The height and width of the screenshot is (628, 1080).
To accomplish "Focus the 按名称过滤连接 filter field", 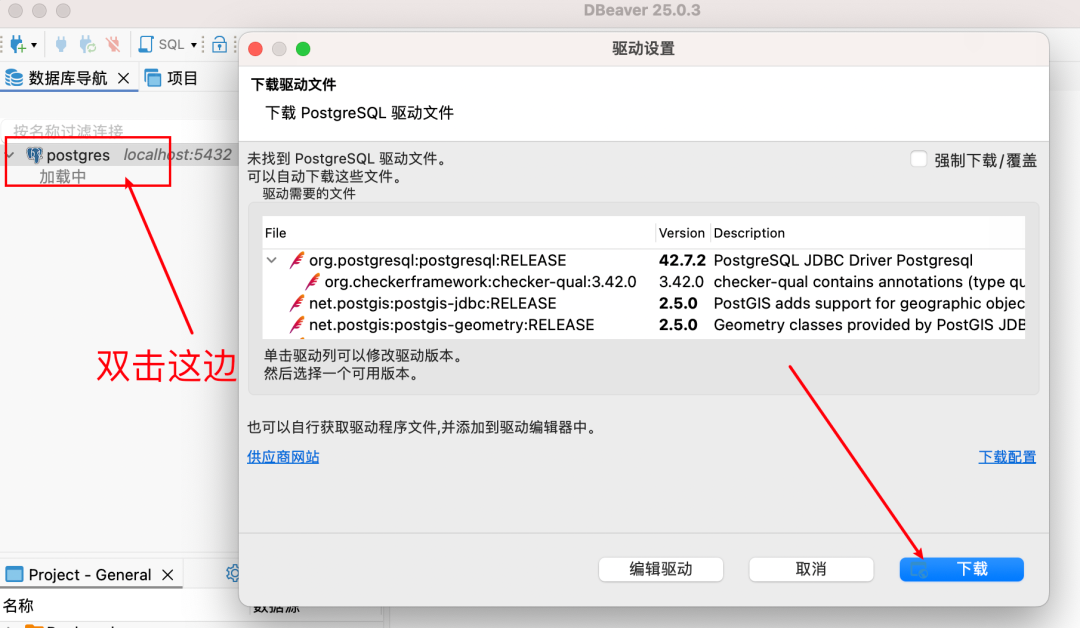I will click(x=118, y=130).
